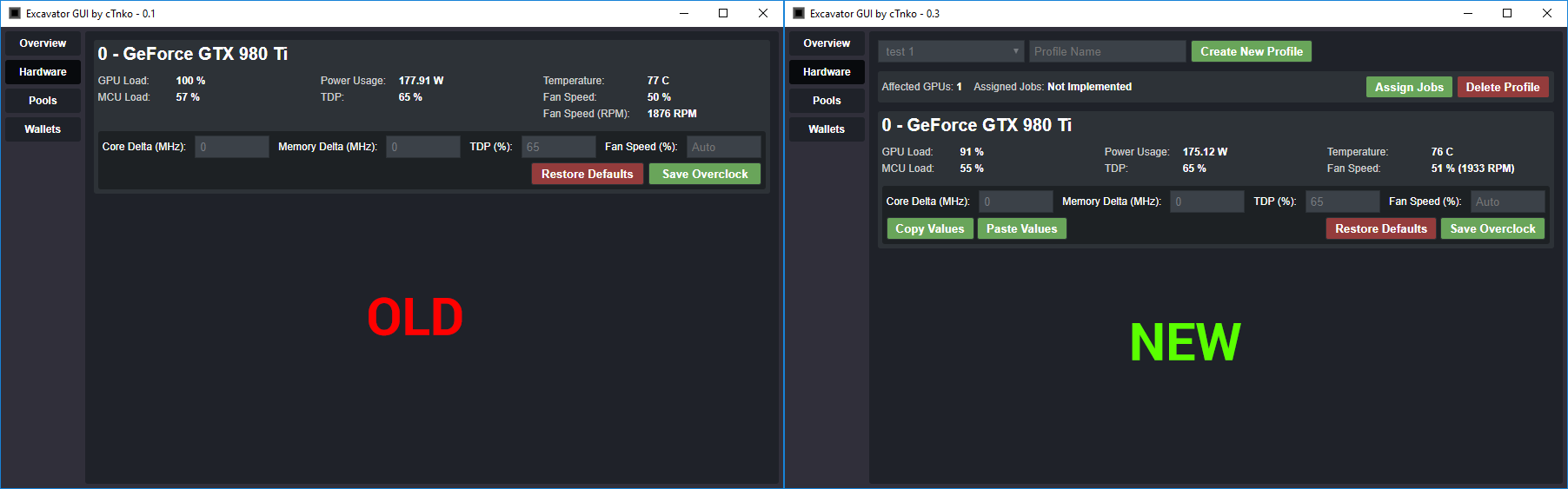Click app icon in v0.1 title bar

pyautogui.click(x=15, y=13)
